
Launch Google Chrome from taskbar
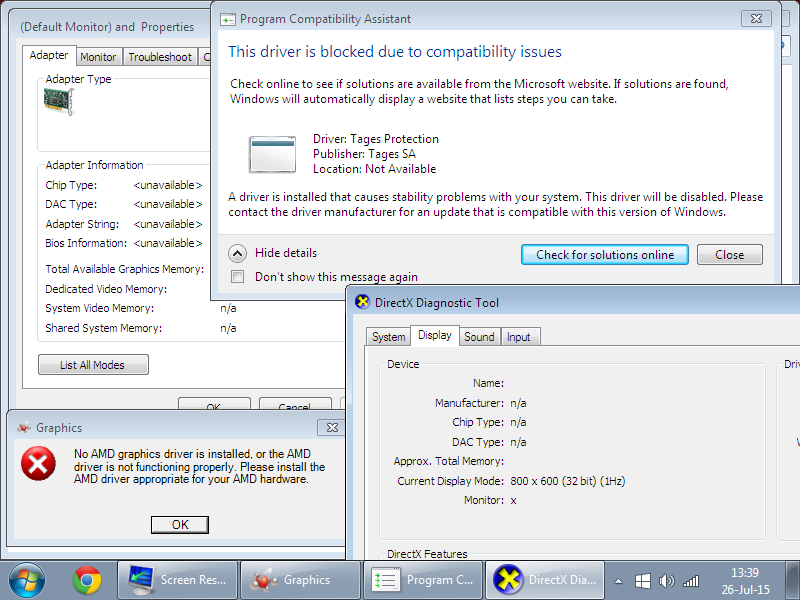87,581
